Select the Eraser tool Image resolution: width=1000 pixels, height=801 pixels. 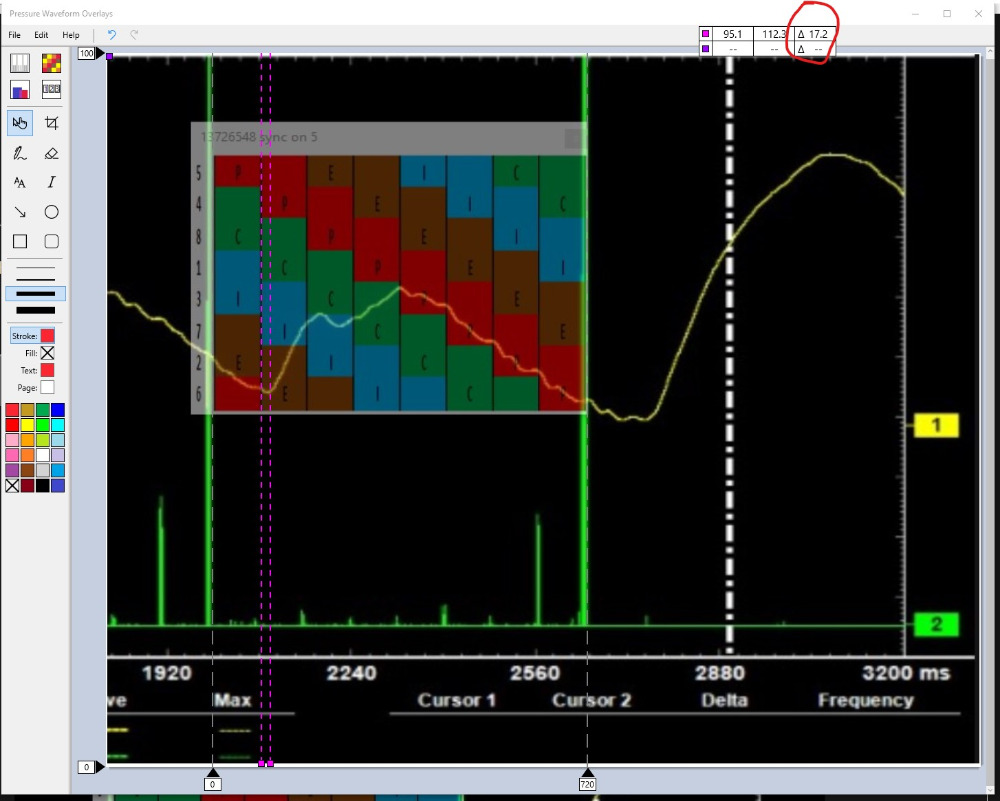coord(52,153)
